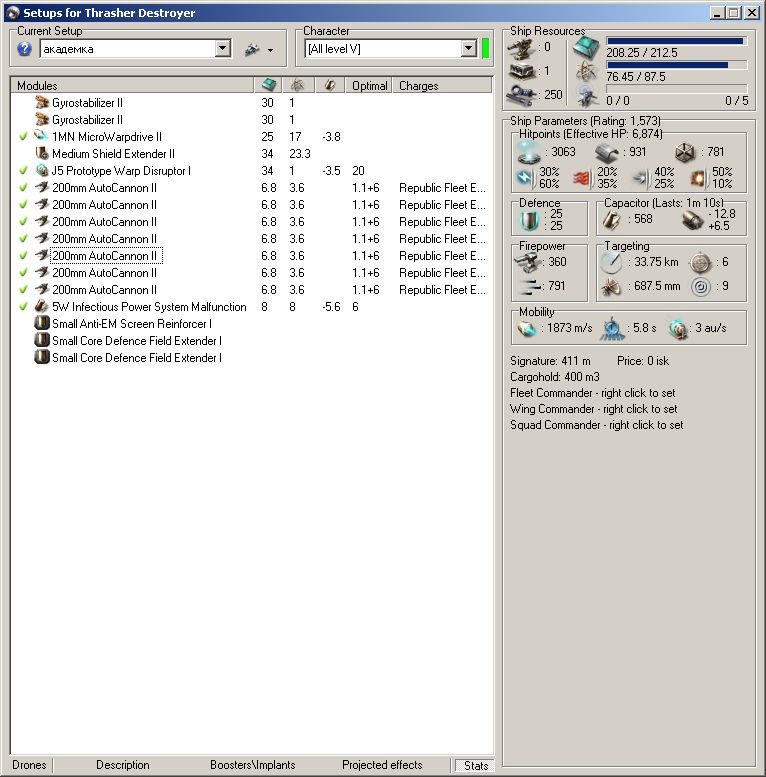
Task: Click the shield hitpoints icon showing 3063
Action: pos(529,152)
